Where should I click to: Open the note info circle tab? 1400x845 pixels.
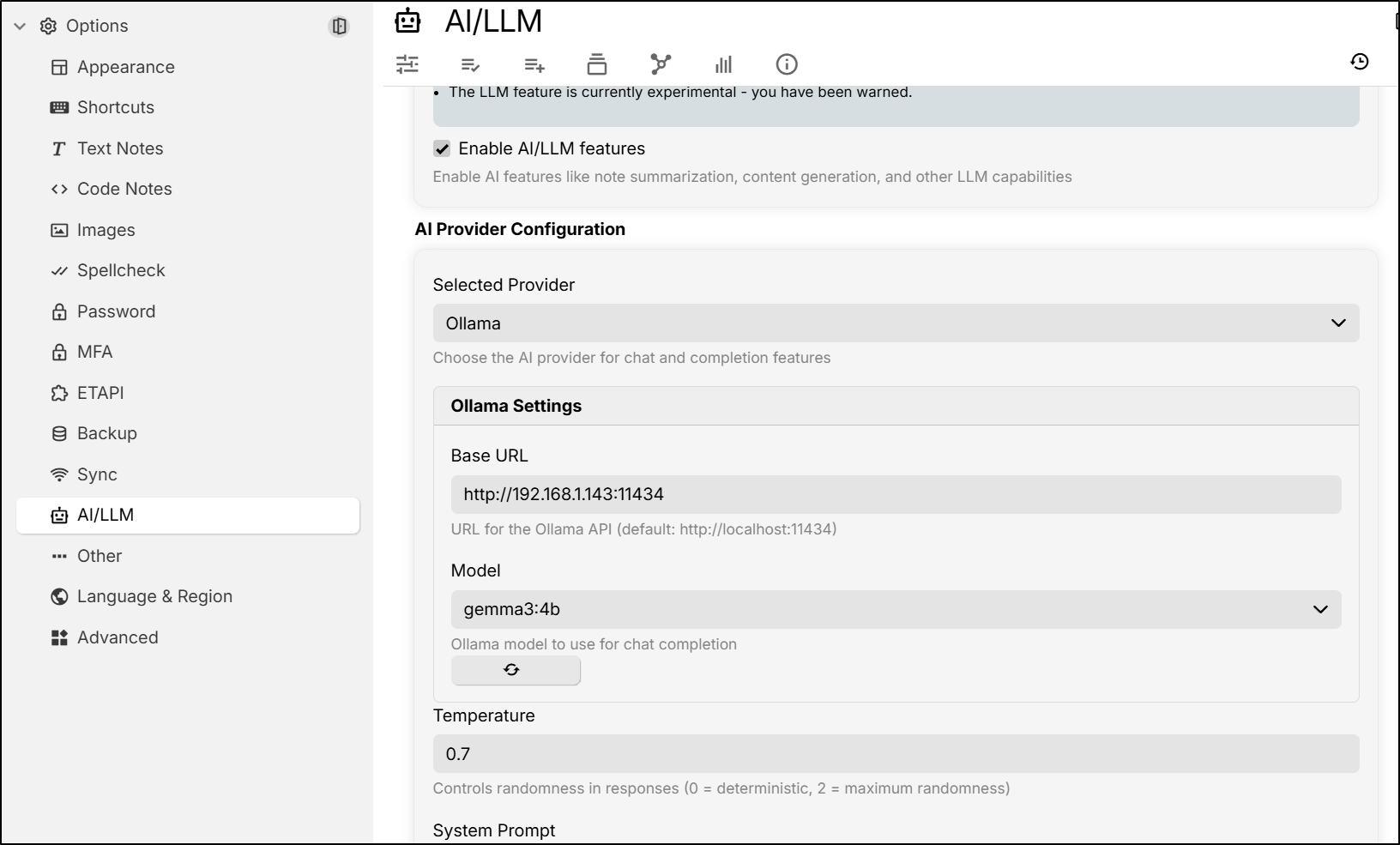787,64
